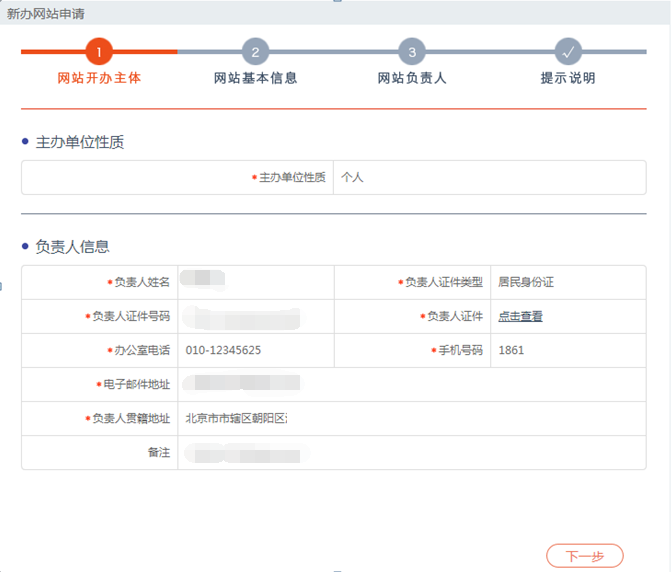Image resolution: width=672 pixels, height=572 pixels.
Task: Click the 点击查看 certificate link
Action: pyautogui.click(x=520, y=316)
